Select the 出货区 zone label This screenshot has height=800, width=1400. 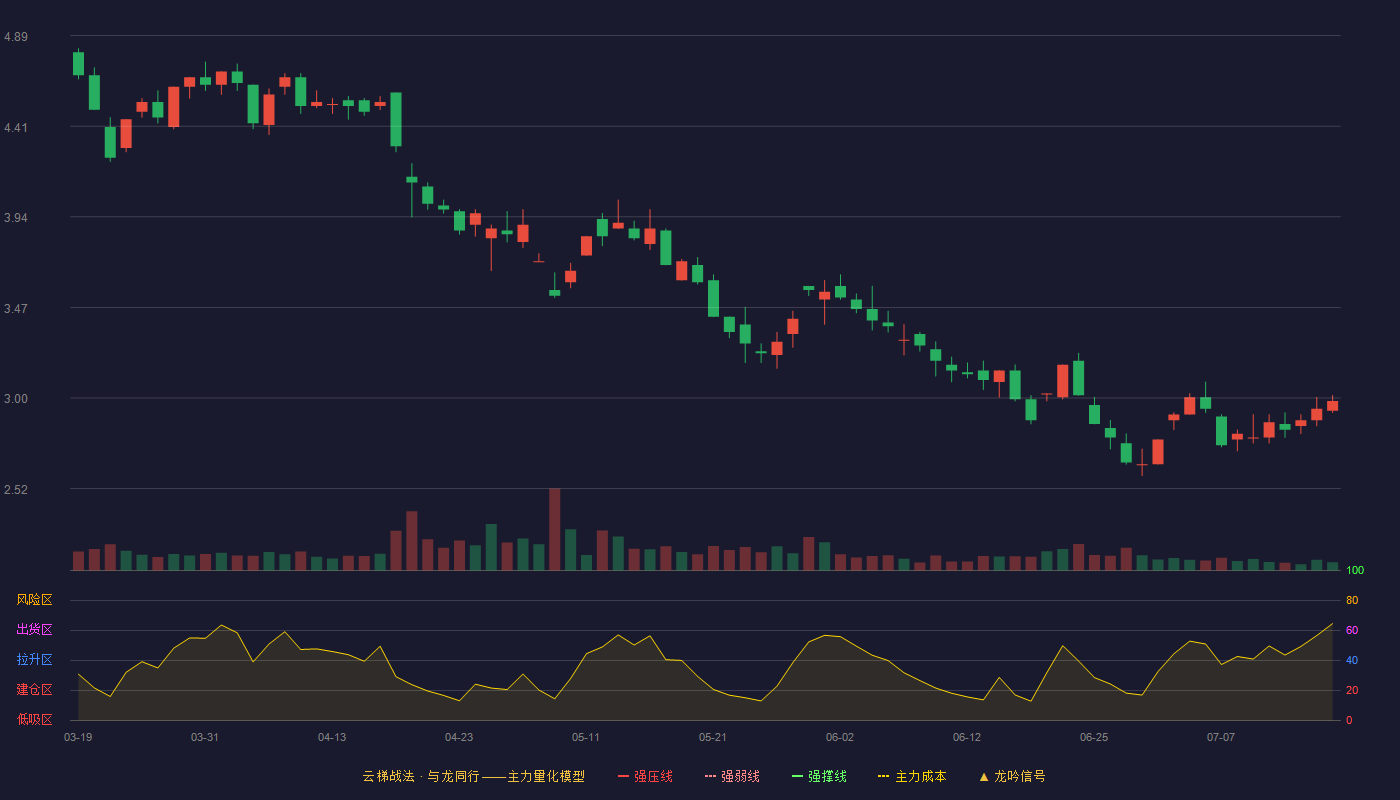pyautogui.click(x=34, y=630)
